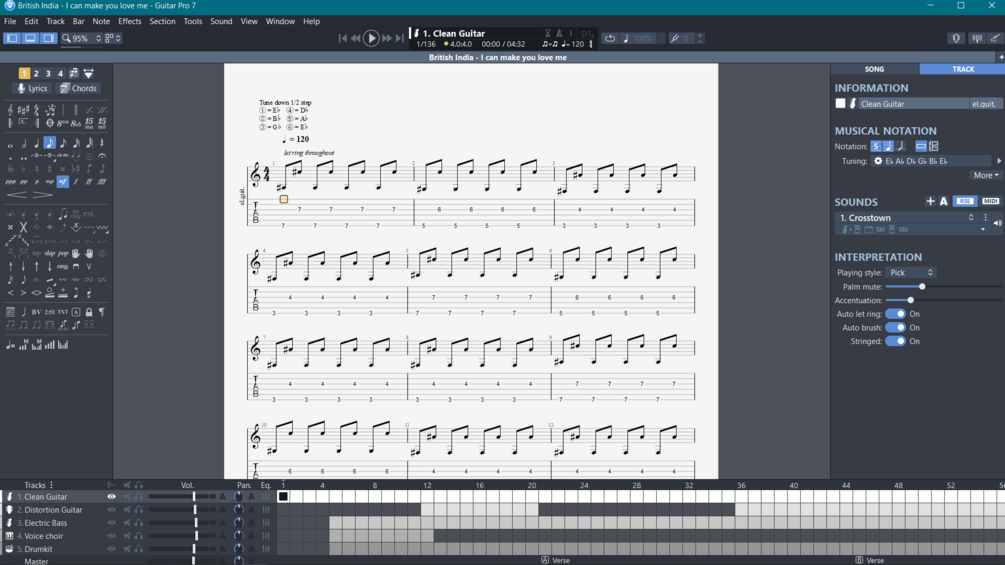Add the pop effect
The width and height of the screenshot is (1005, 565).
[63, 253]
